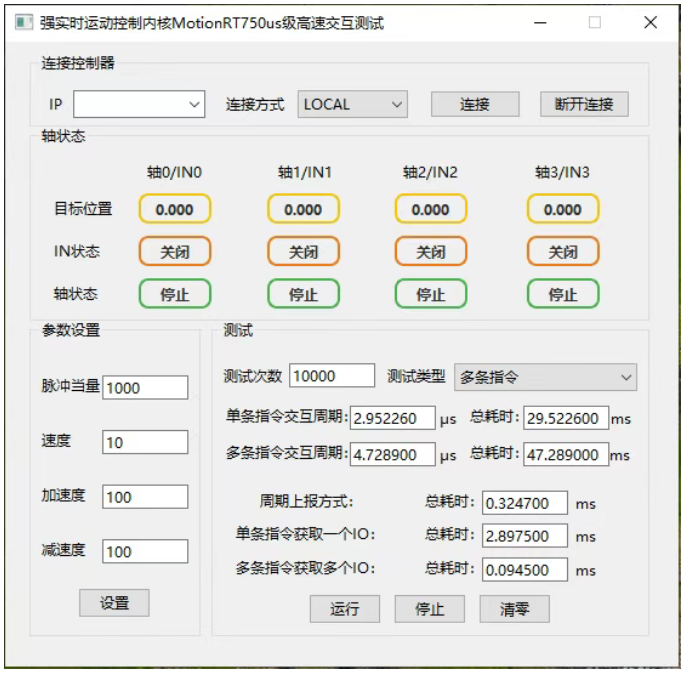Click the 轴3/IN3 column header

562,172
